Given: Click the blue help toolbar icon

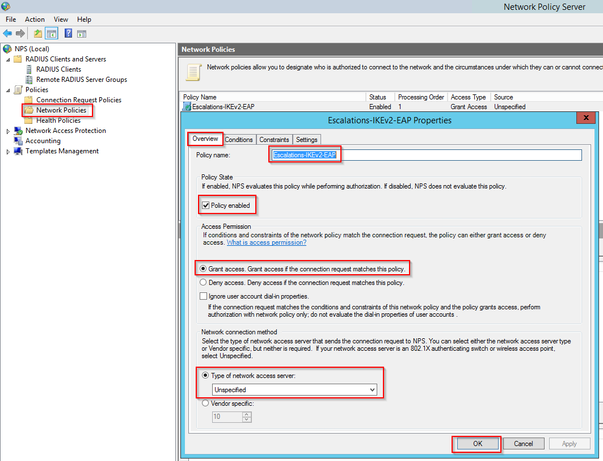Looking at the screenshot, I should coord(68,33).
